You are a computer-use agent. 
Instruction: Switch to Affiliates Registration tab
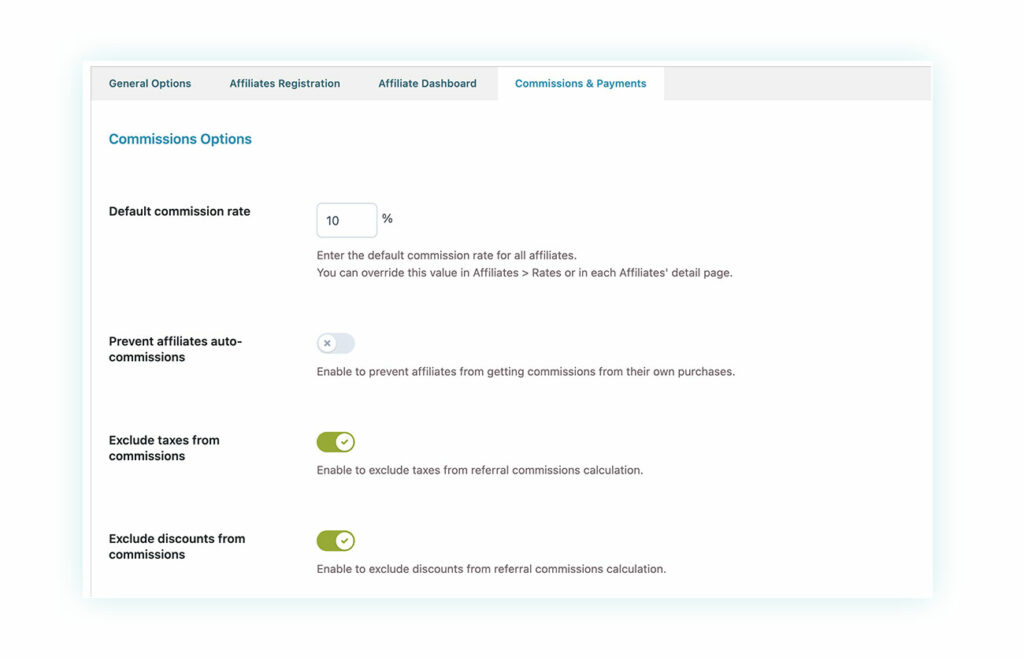(x=284, y=84)
